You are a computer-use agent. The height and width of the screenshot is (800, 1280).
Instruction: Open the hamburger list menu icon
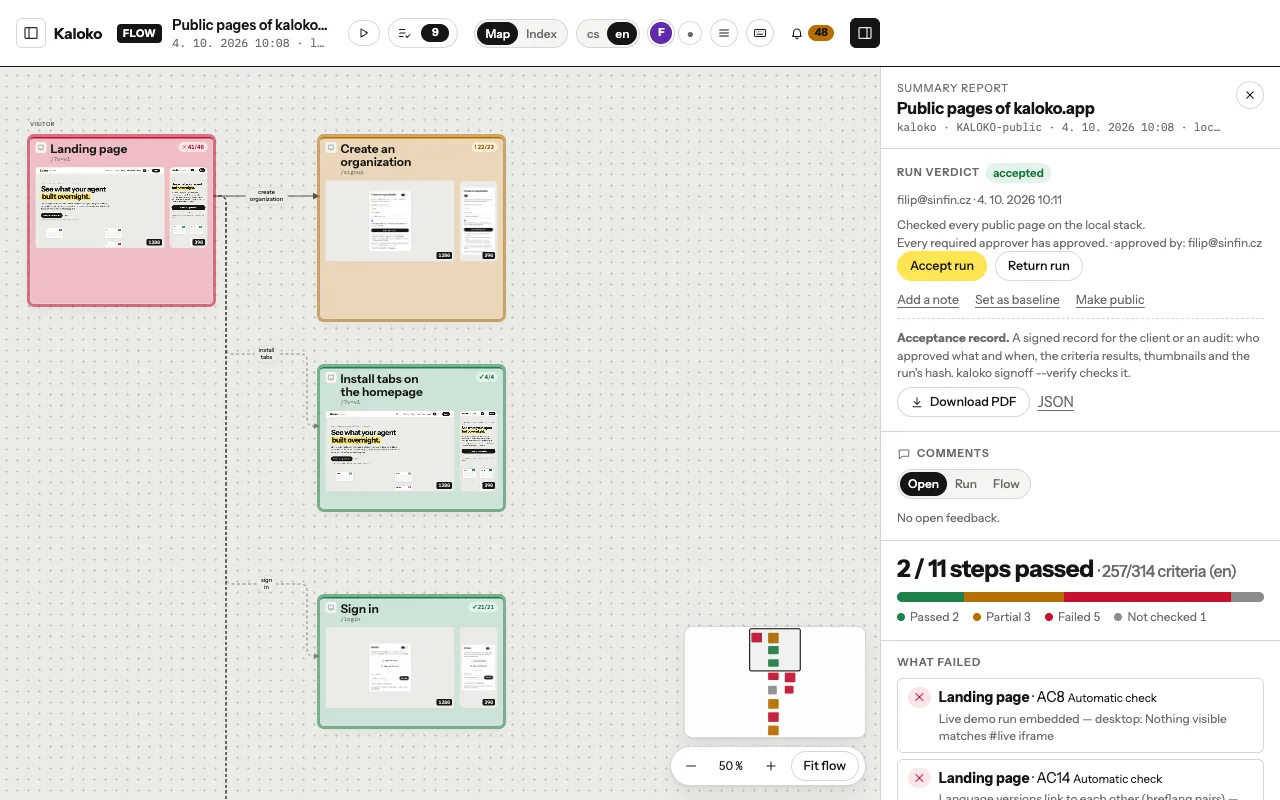[x=724, y=33]
